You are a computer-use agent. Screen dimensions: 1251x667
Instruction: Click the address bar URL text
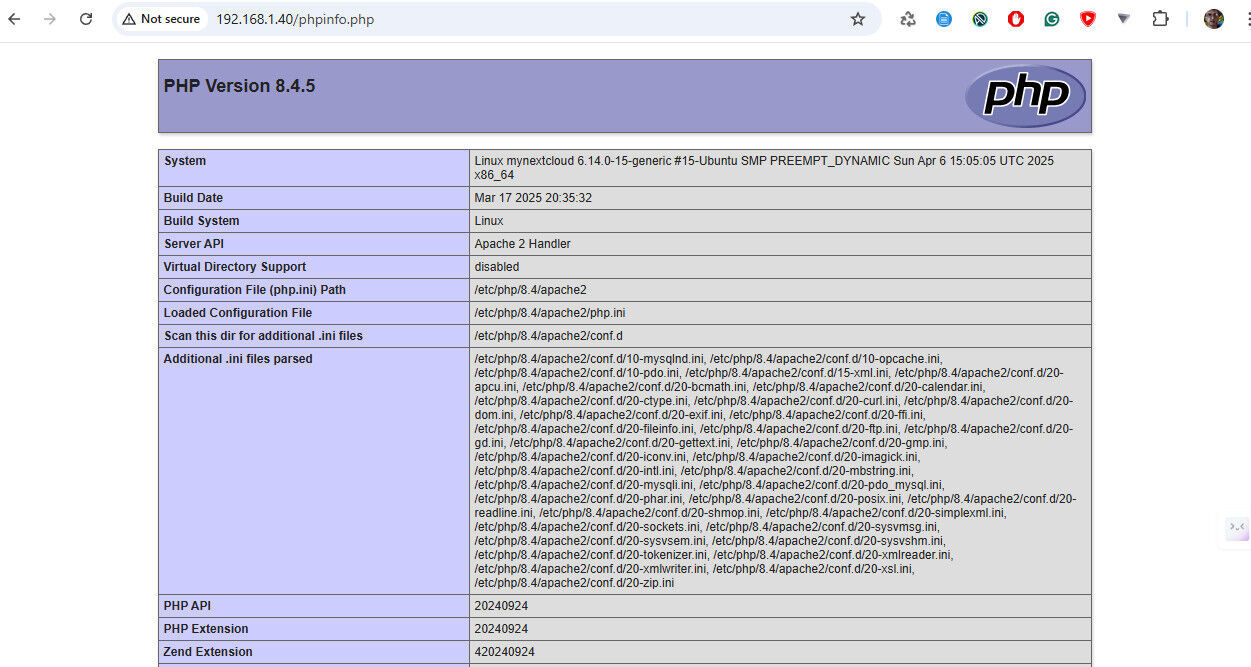pyautogui.click(x=295, y=19)
